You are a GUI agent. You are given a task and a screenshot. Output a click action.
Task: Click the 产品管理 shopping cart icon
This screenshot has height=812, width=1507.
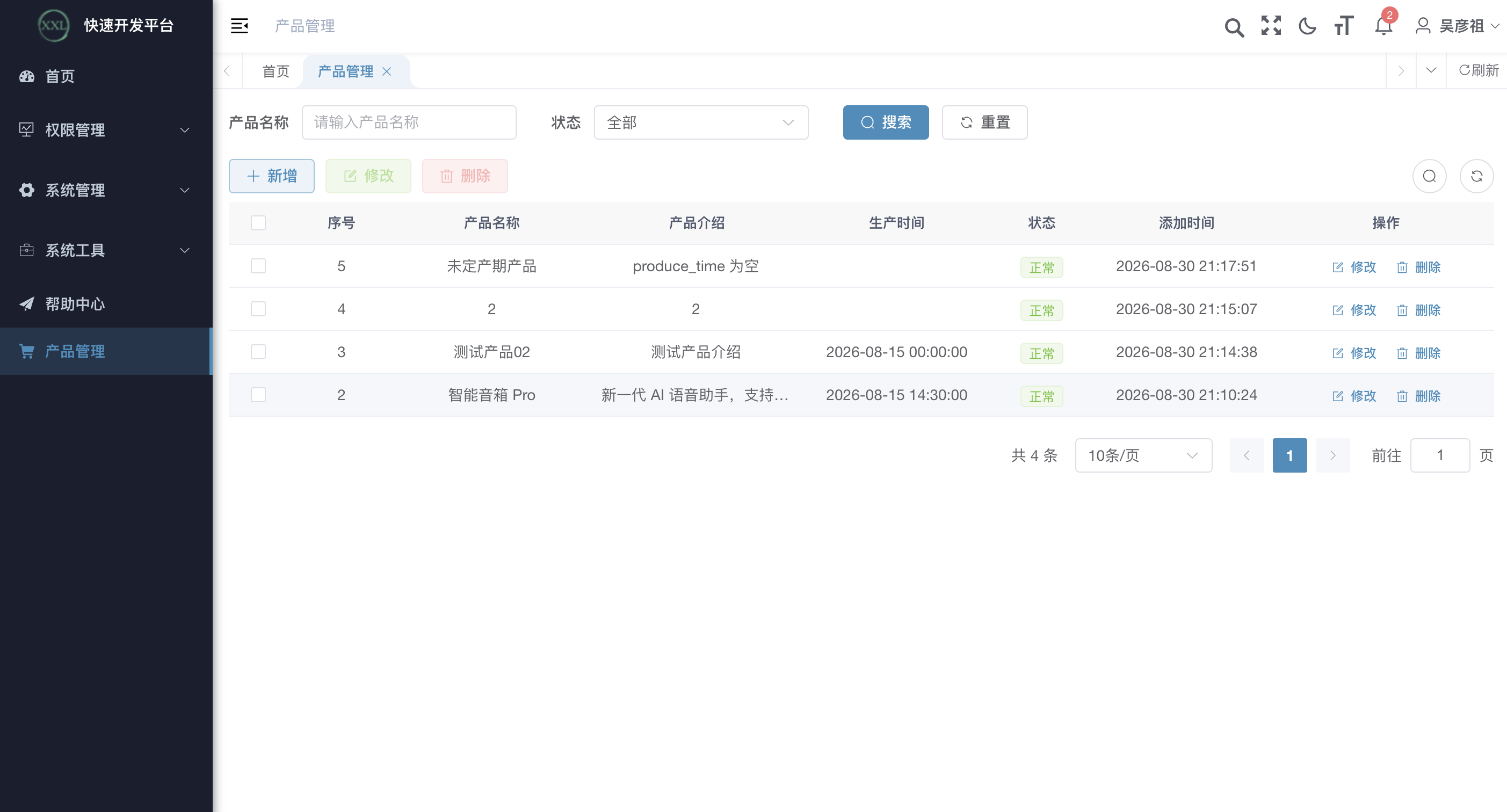(x=27, y=351)
